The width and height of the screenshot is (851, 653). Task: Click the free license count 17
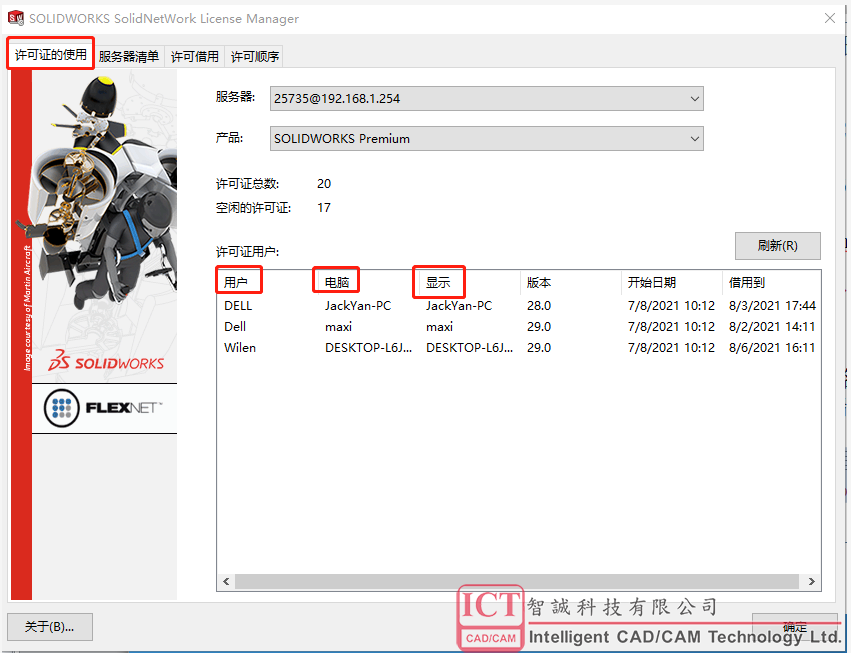(324, 208)
